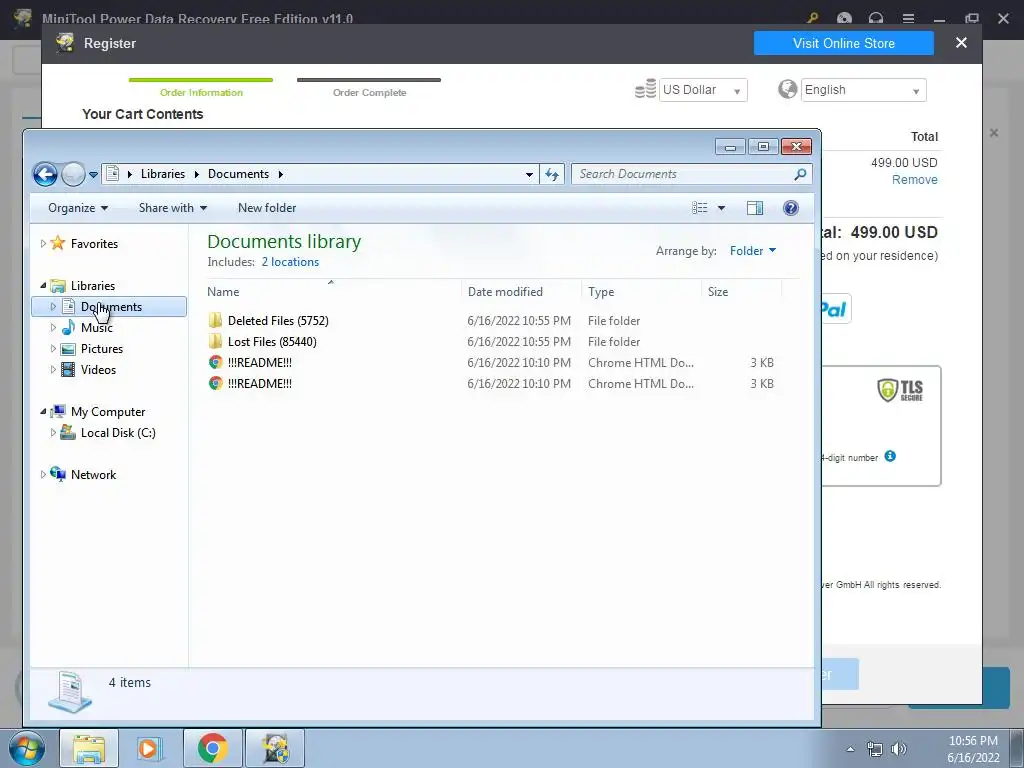Open Windows Explorer taskbar icon

(89, 748)
